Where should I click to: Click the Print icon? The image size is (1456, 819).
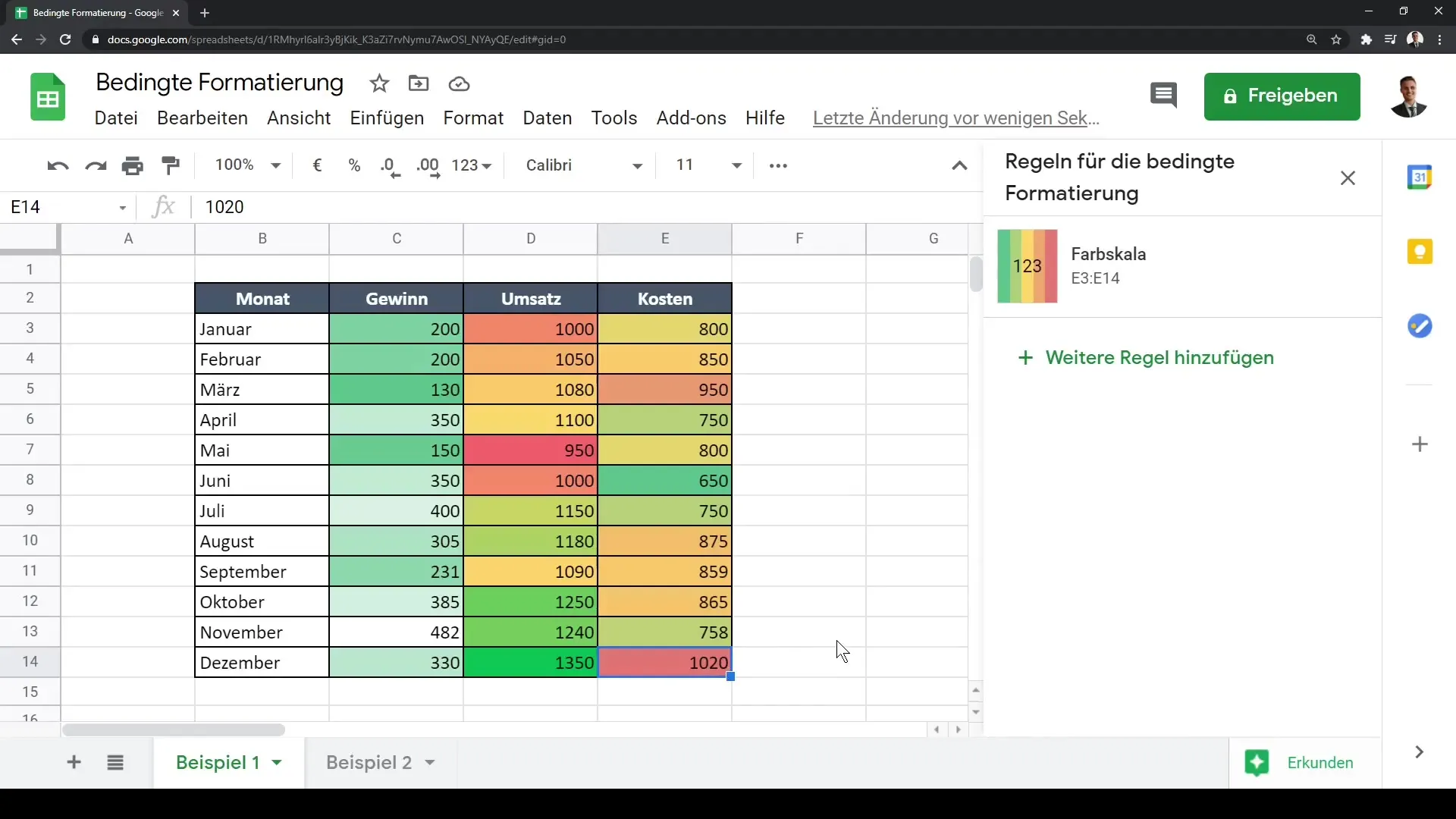133,165
